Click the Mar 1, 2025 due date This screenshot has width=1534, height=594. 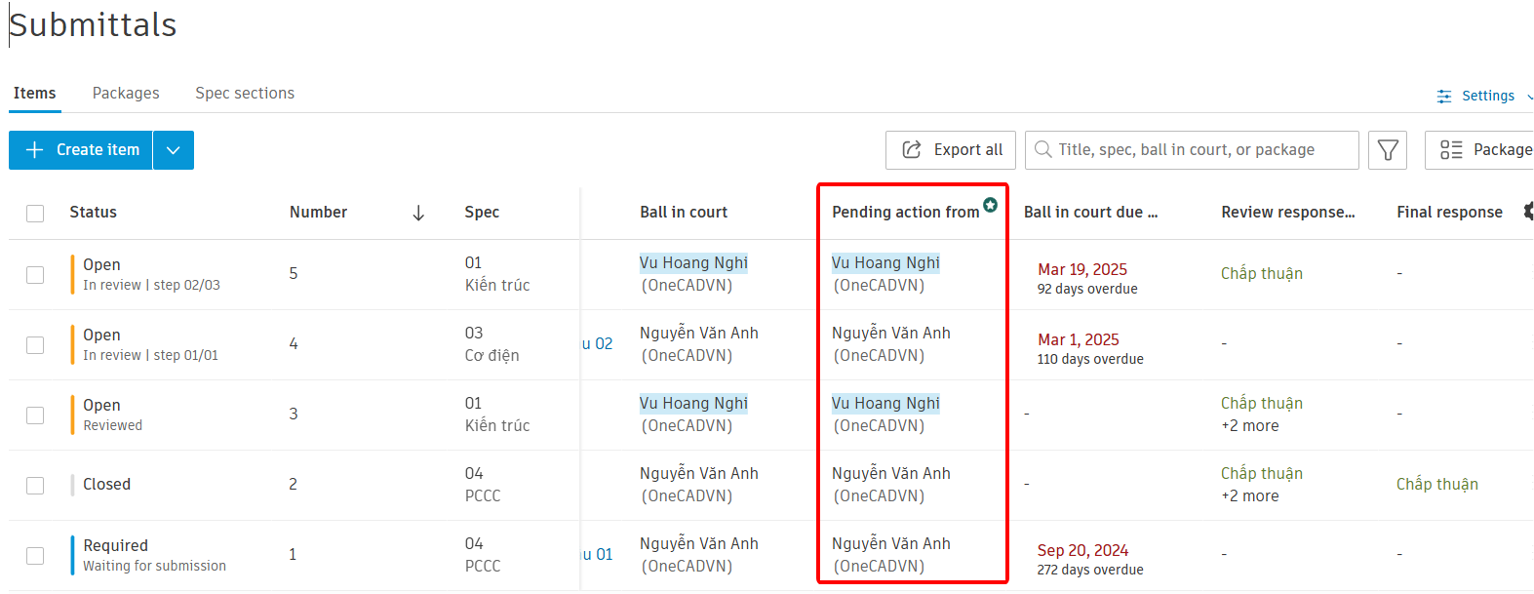pos(1078,340)
